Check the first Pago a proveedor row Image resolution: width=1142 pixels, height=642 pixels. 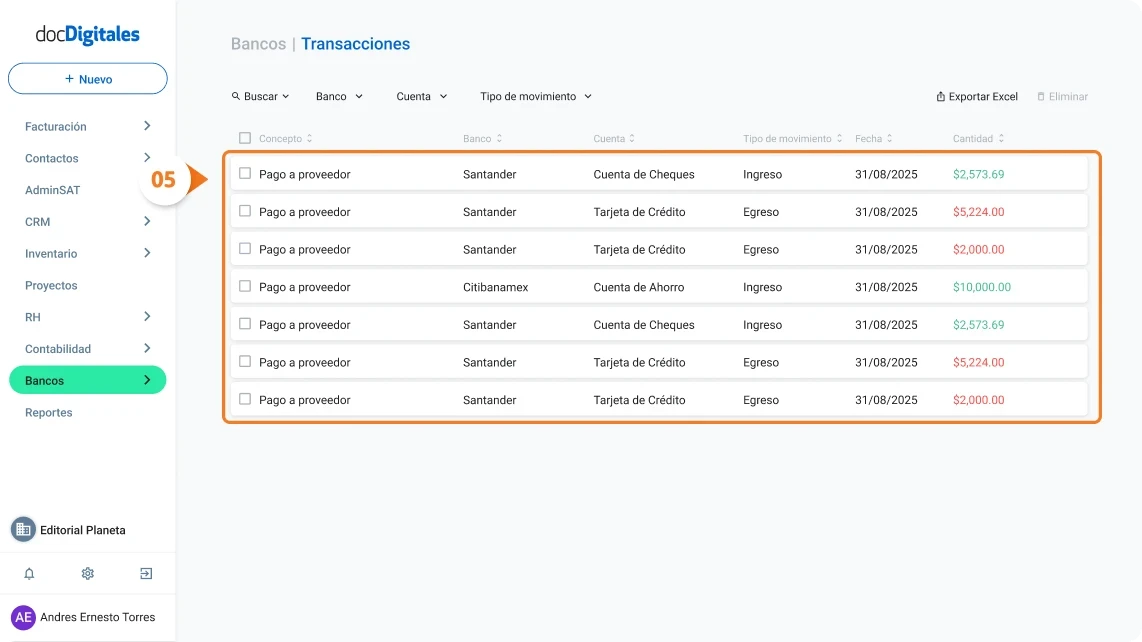[243, 174]
